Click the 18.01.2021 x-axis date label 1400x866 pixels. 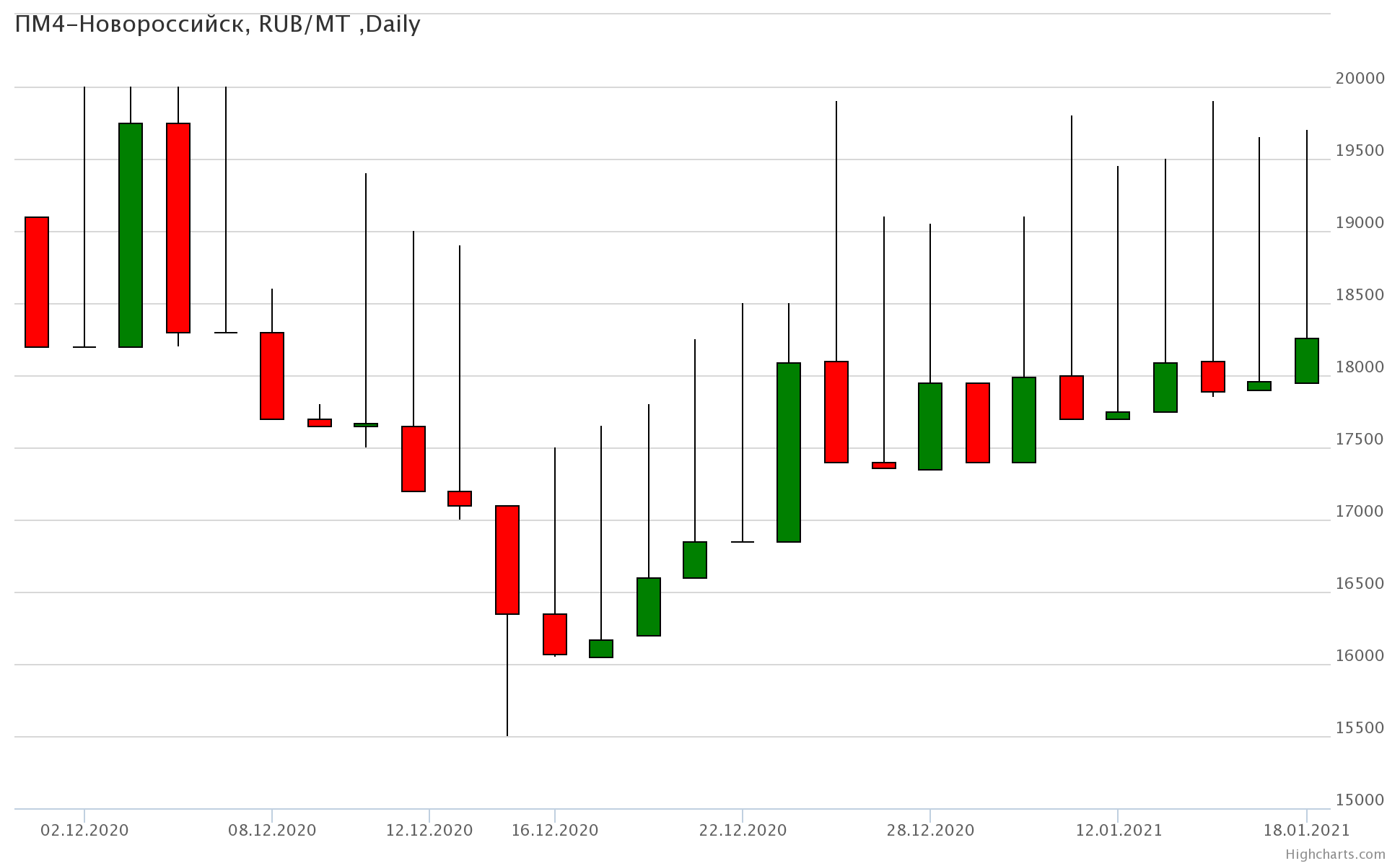[x=1306, y=830]
